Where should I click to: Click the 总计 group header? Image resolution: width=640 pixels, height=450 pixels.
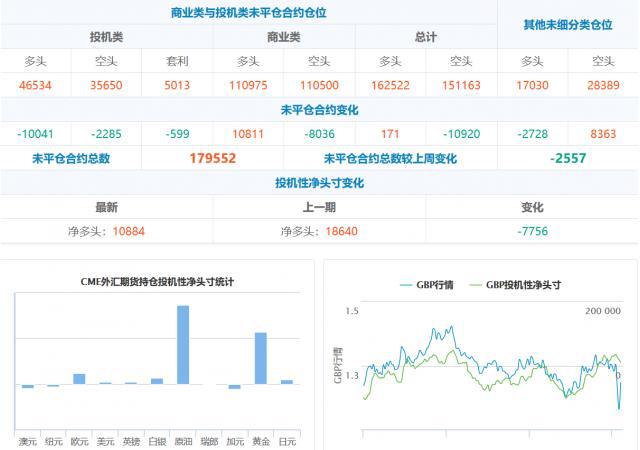(x=426, y=37)
